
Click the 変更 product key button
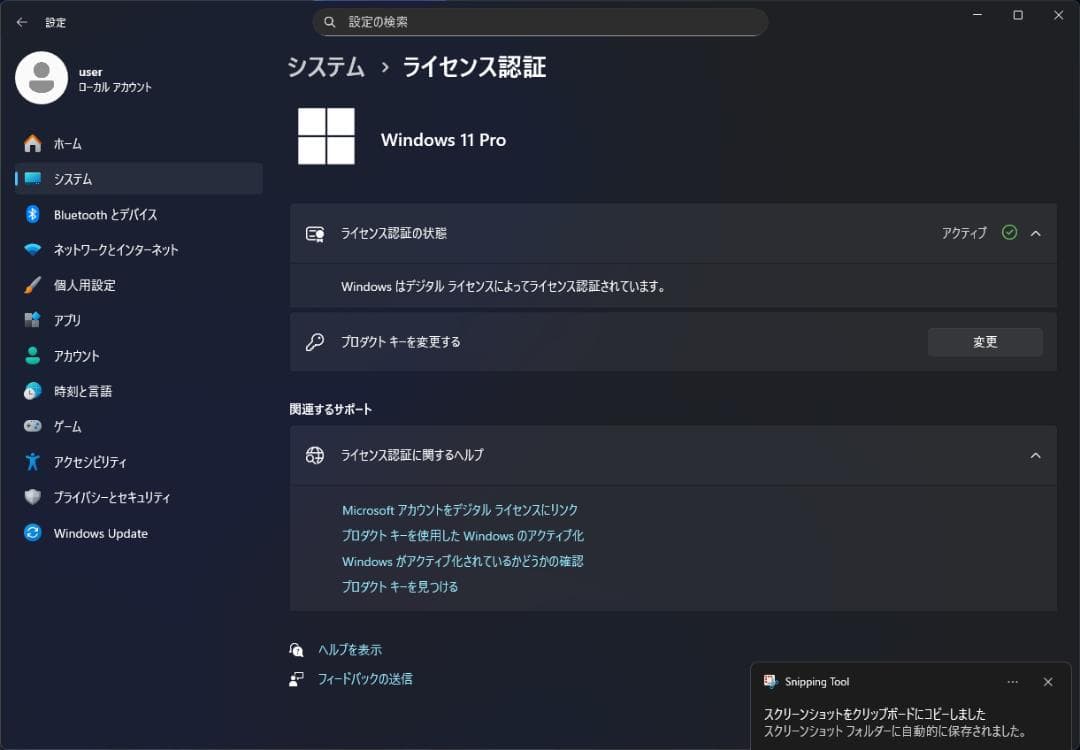click(x=984, y=341)
